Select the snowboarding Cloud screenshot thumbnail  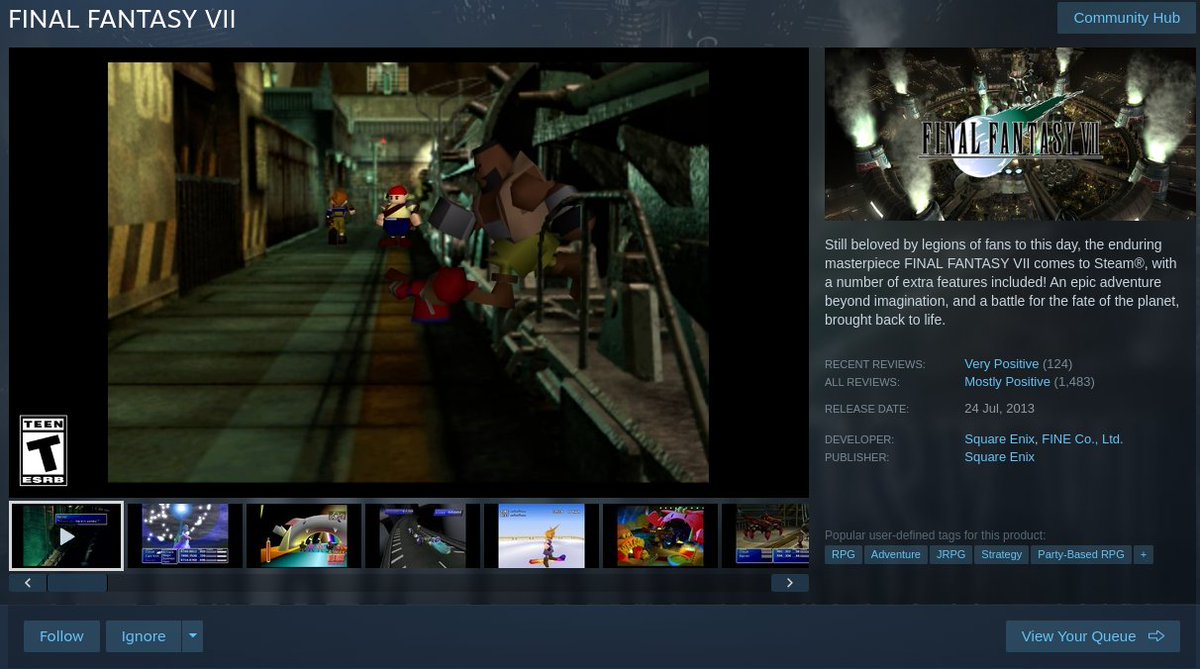[x=541, y=536]
